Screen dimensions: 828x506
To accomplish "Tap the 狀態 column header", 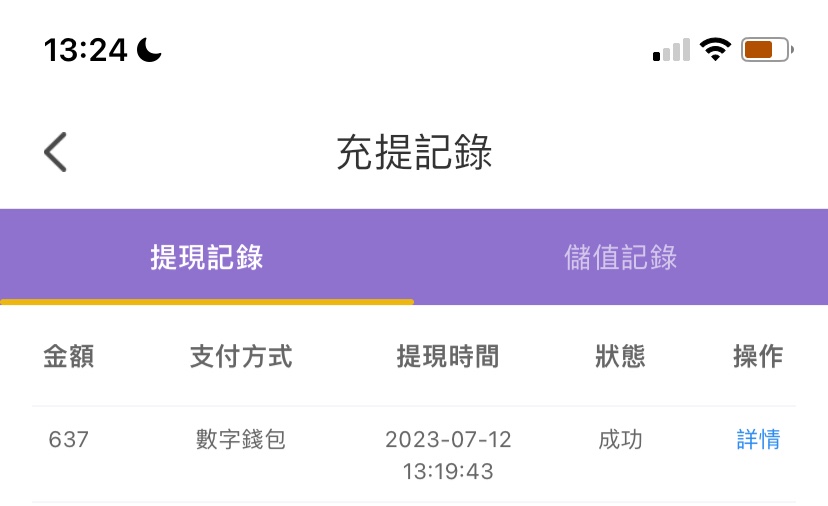I will point(620,356).
